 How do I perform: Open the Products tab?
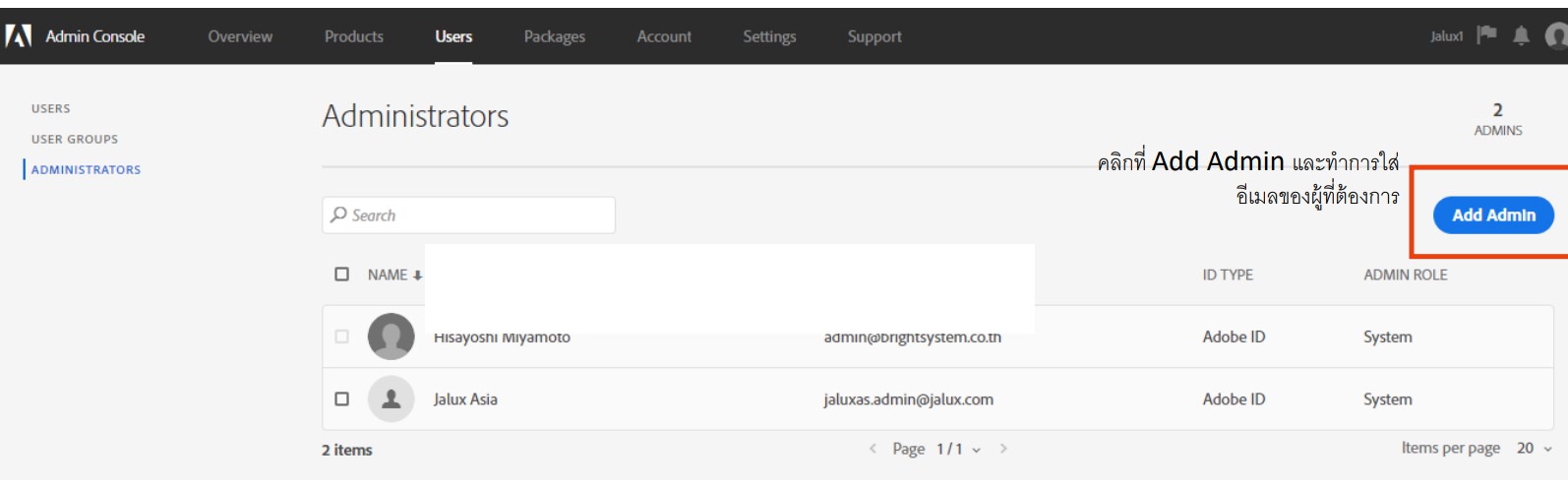[354, 36]
